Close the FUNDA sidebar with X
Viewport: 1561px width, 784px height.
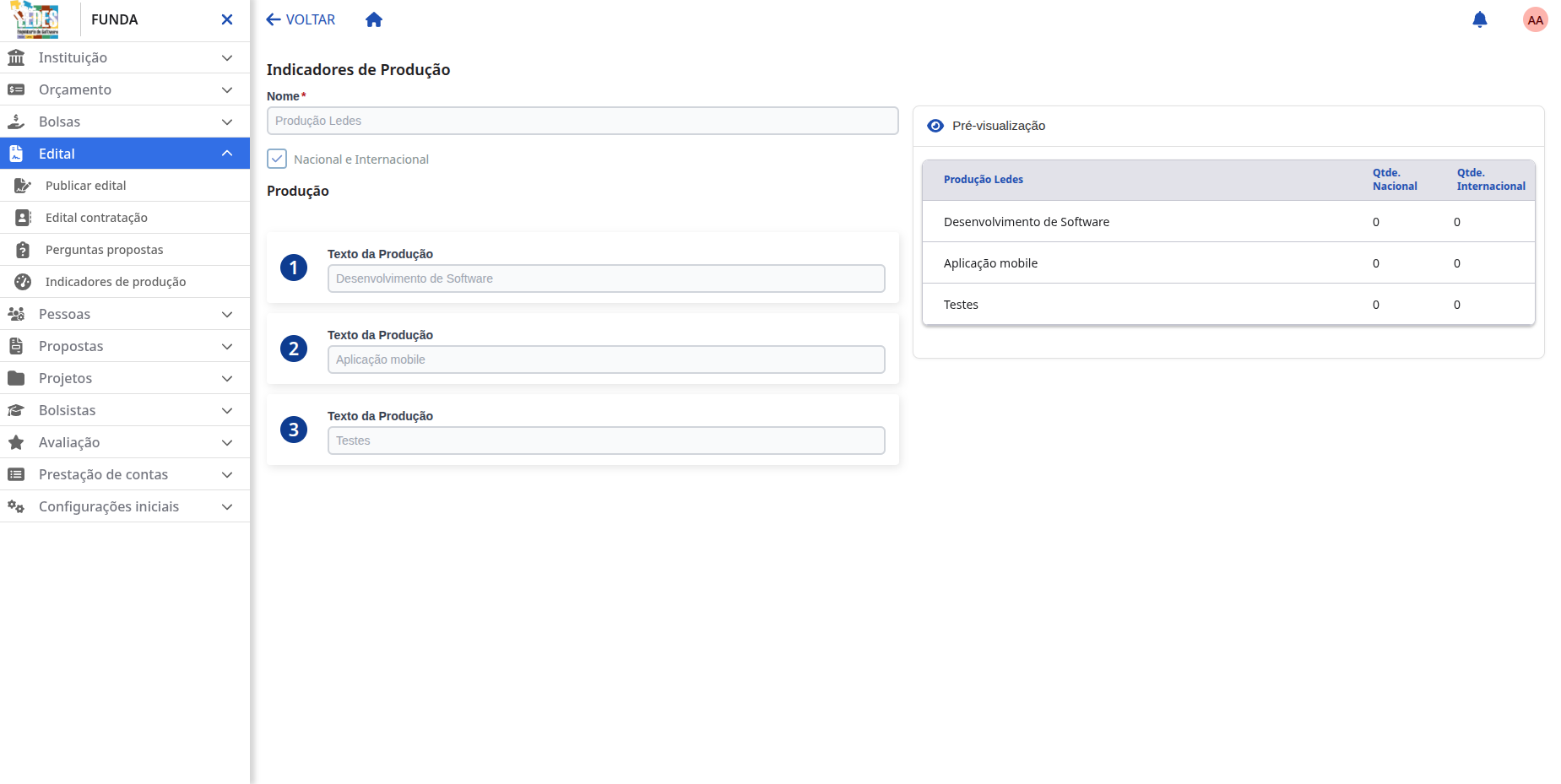click(x=227, y=19)
